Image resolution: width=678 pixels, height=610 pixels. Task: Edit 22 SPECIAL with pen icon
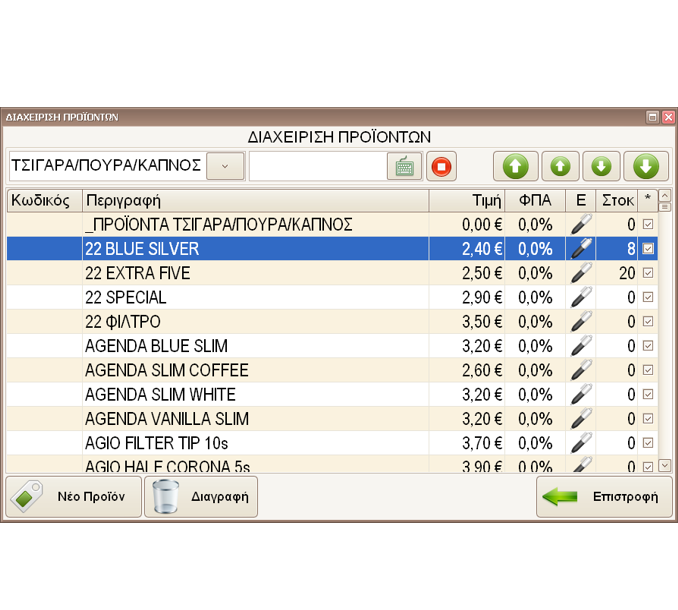[581, 297]
